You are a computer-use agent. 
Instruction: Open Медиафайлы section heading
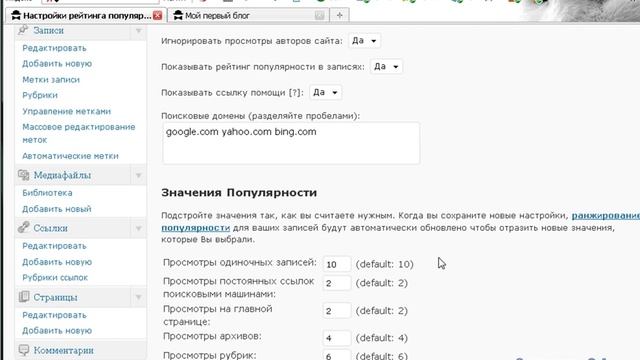click(x=62, y=176)
